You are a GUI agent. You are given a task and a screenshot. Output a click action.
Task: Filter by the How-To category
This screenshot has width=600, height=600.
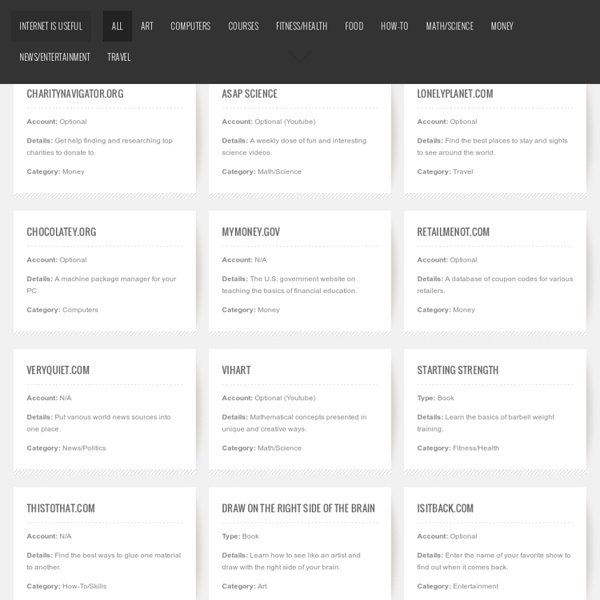(394, 26)
